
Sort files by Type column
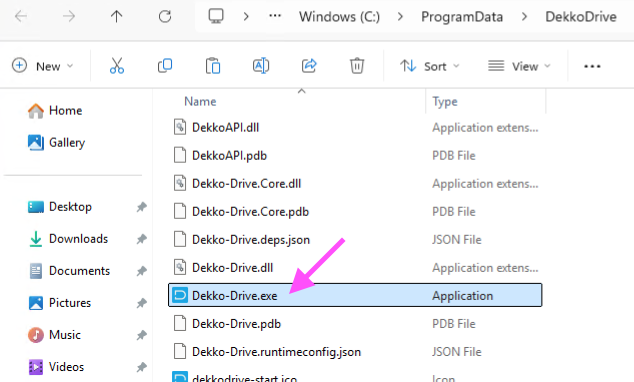445,101
